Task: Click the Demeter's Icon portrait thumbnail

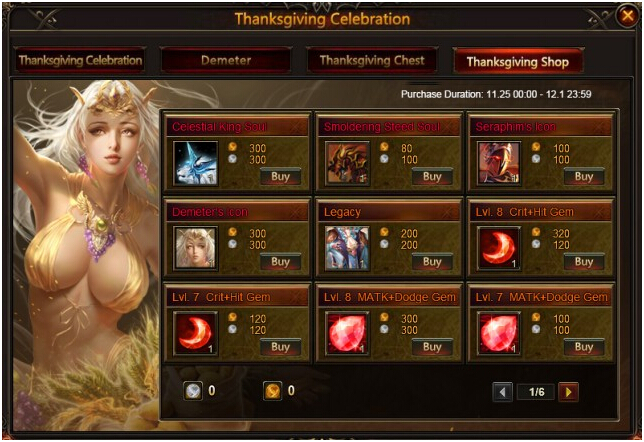Action: [196, 249]
